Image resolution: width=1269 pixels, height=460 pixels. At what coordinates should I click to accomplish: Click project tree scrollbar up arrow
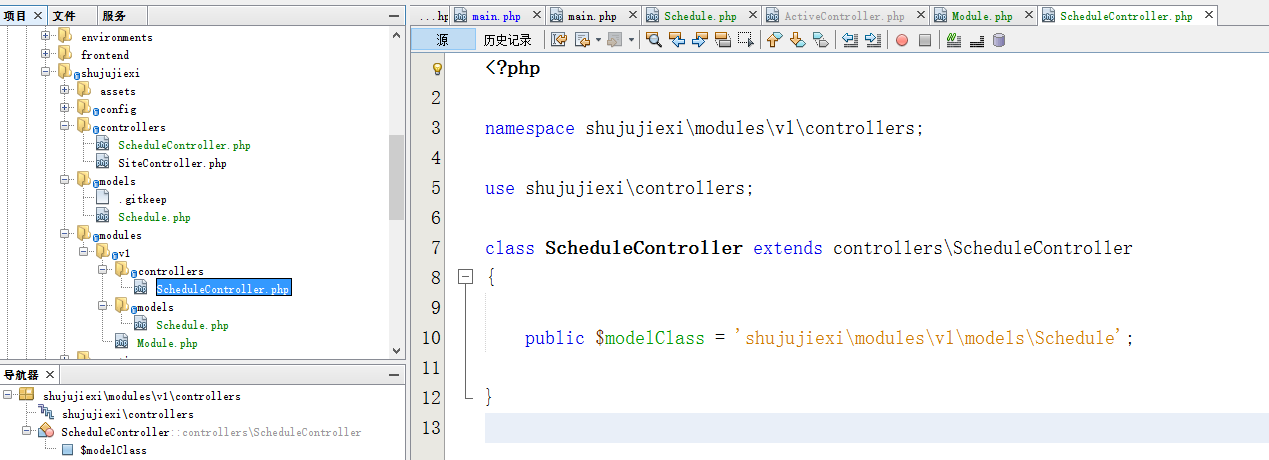(396, 37)
